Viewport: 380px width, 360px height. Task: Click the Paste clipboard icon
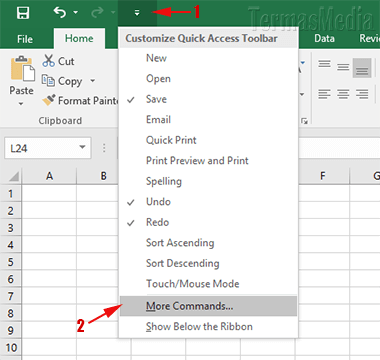coord(23,69)
